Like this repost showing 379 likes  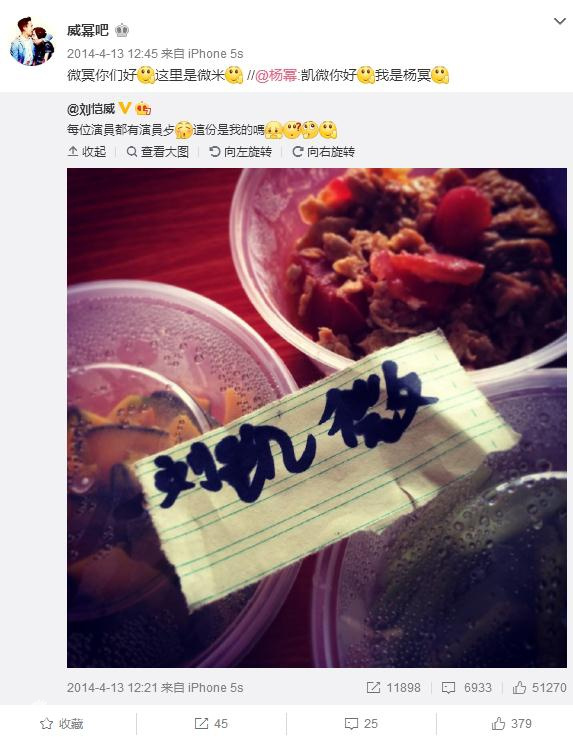(511, 723)
